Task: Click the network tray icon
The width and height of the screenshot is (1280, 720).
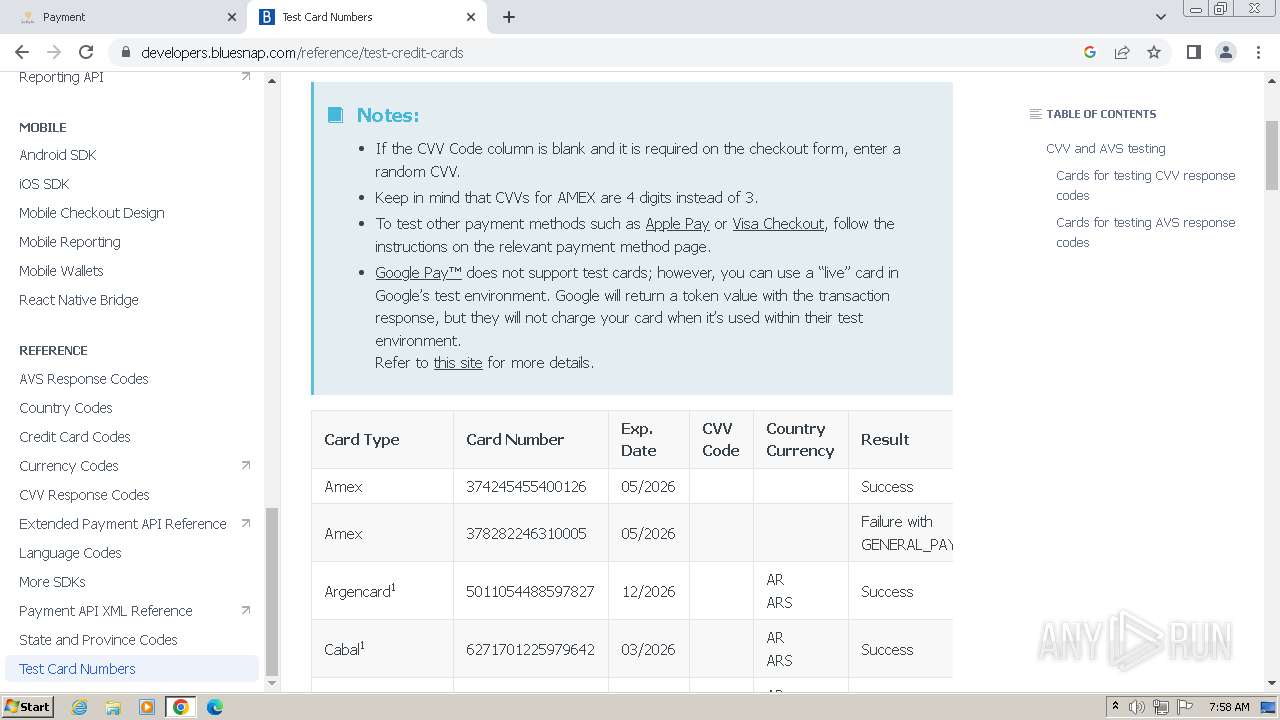Action: [x=1161, y=707]
